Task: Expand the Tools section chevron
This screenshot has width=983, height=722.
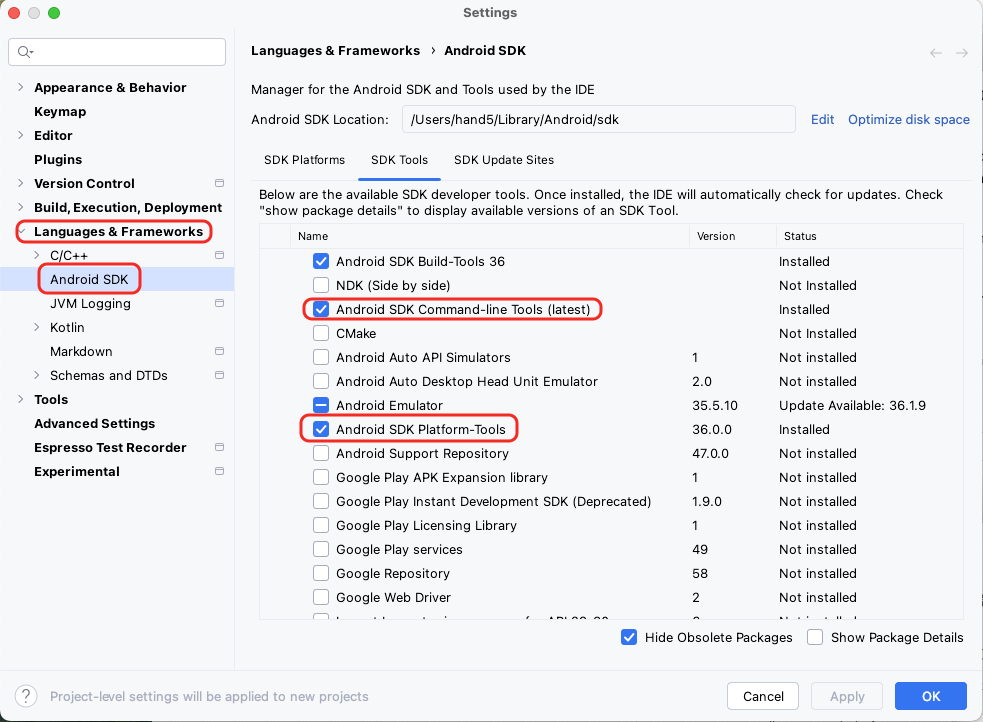Action: point(21,399)
